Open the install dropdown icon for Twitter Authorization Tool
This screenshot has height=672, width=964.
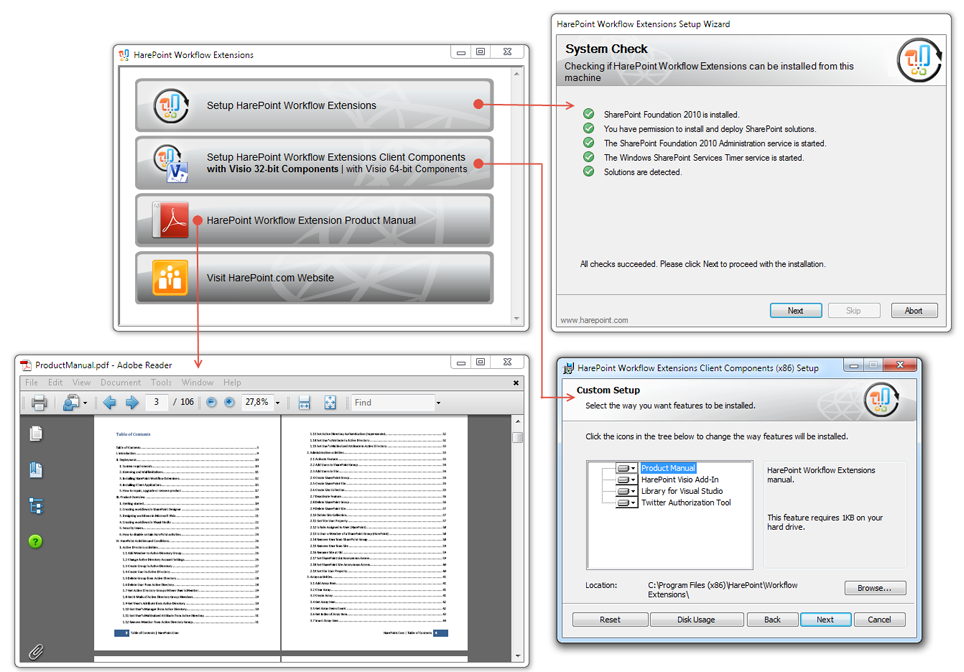pyautogui.click(x=626, y=502)
